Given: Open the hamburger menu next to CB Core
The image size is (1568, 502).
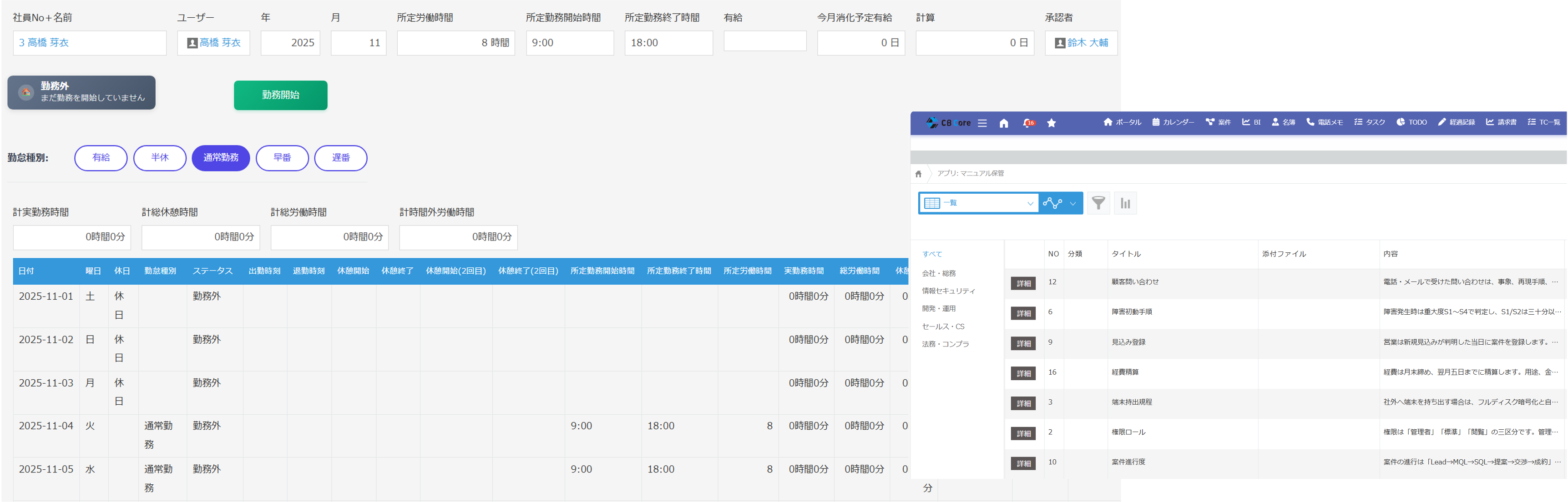Looking at the screenshot, I should (x=982, y=123).
